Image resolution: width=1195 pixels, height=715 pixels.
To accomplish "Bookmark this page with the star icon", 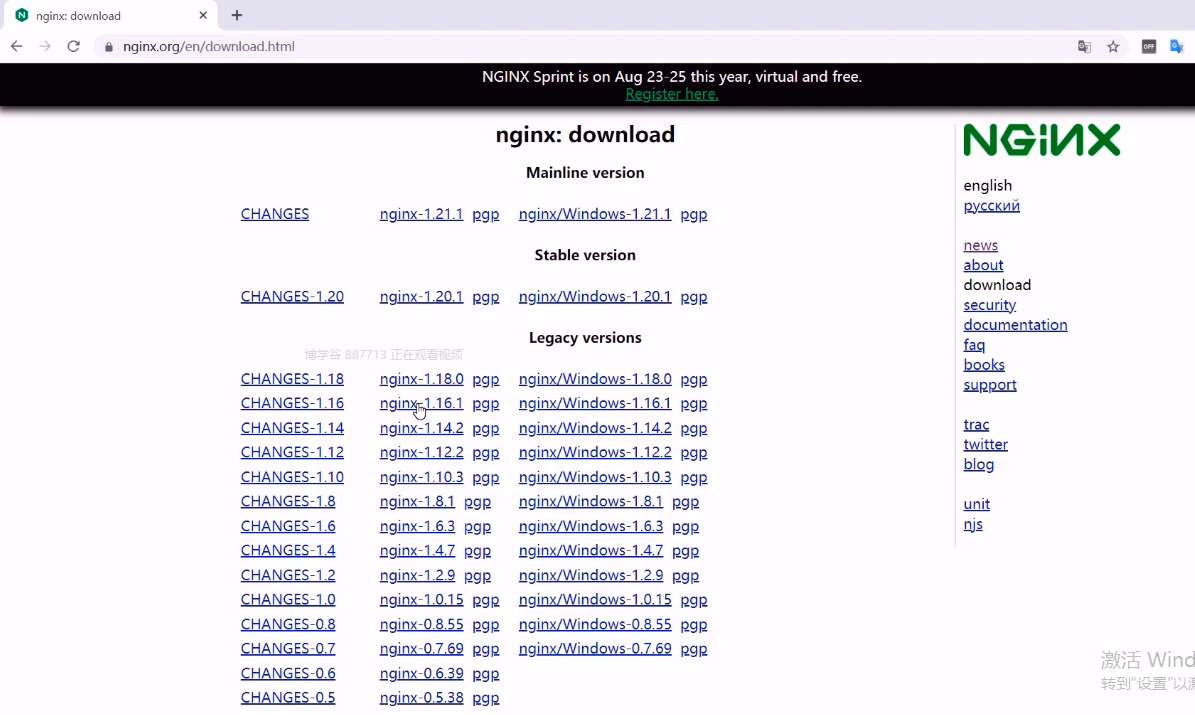I will coord(1113,46).
